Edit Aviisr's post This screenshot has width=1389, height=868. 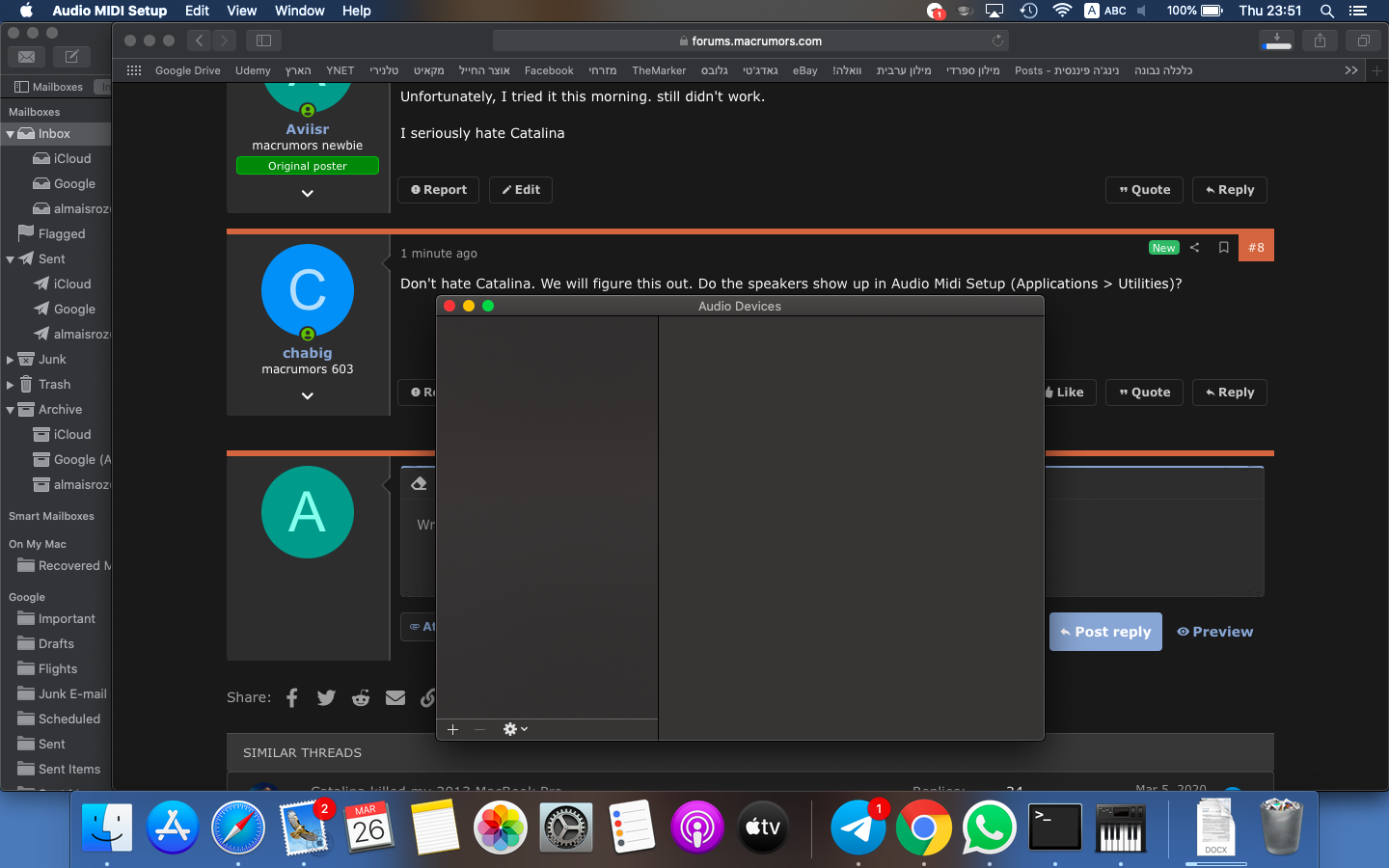pos(521,190)
